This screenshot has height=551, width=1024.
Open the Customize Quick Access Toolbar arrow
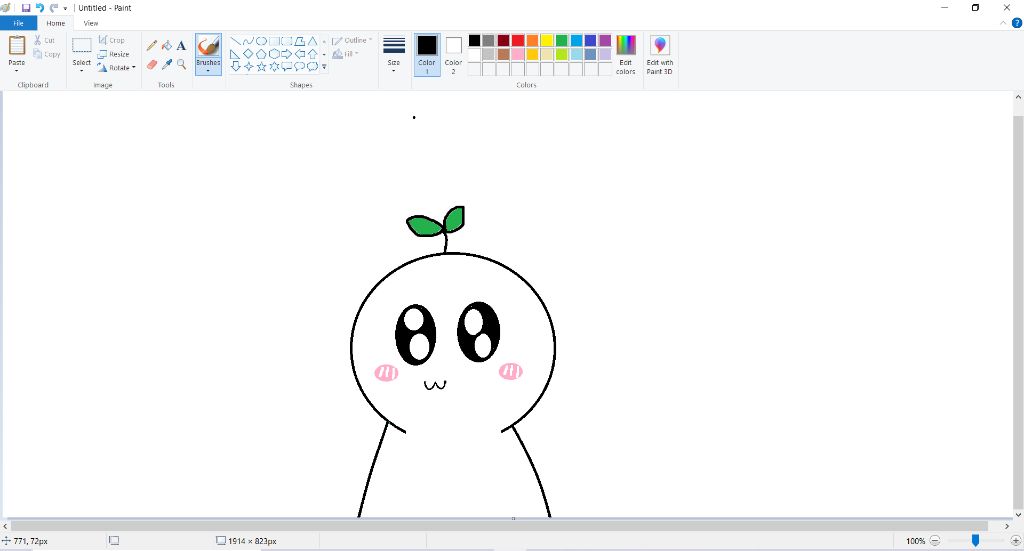coord(65,8)
